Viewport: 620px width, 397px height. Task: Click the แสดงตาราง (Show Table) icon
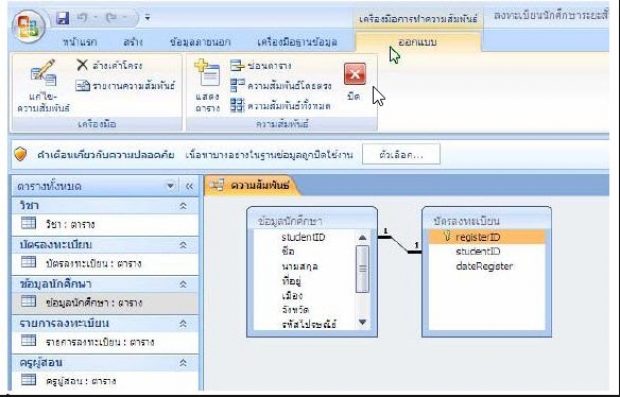click(207, 72)
